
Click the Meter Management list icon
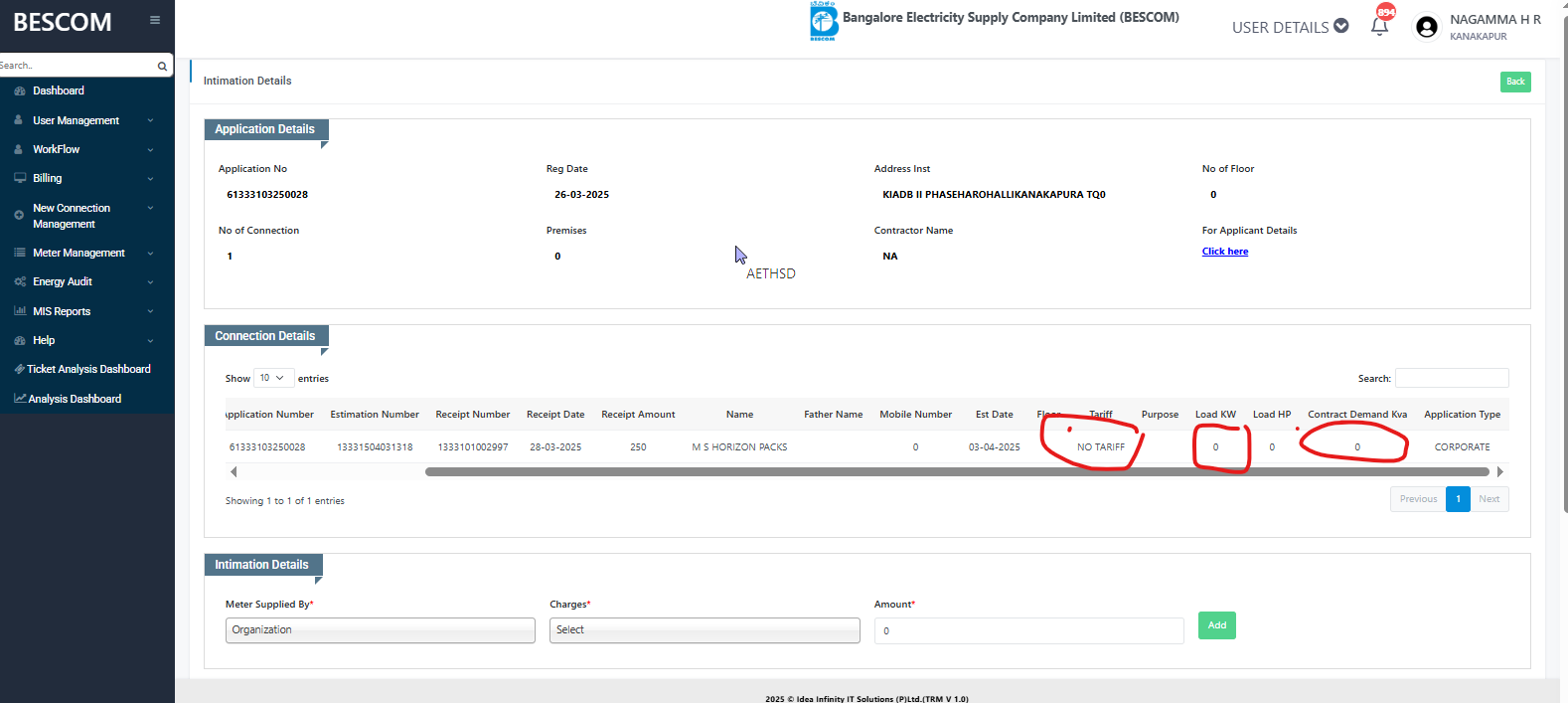[20, 253]
